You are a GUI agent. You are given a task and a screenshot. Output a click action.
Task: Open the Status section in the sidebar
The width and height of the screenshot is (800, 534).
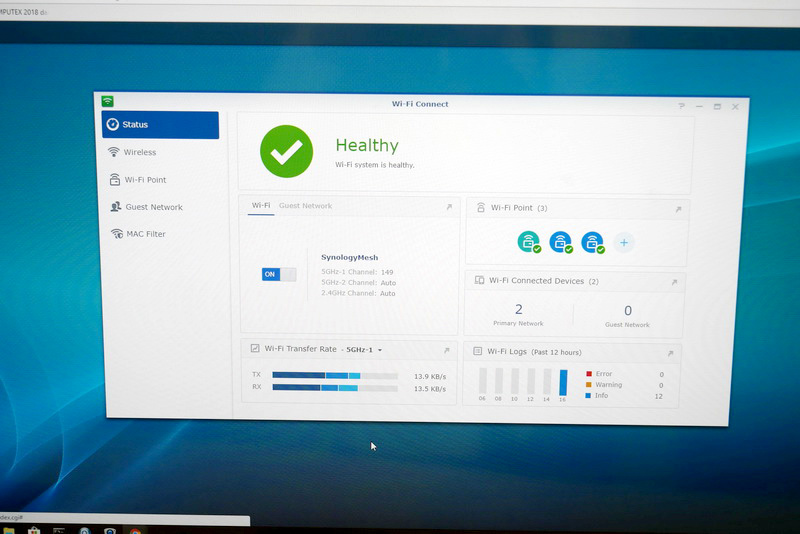click(160, 125)
